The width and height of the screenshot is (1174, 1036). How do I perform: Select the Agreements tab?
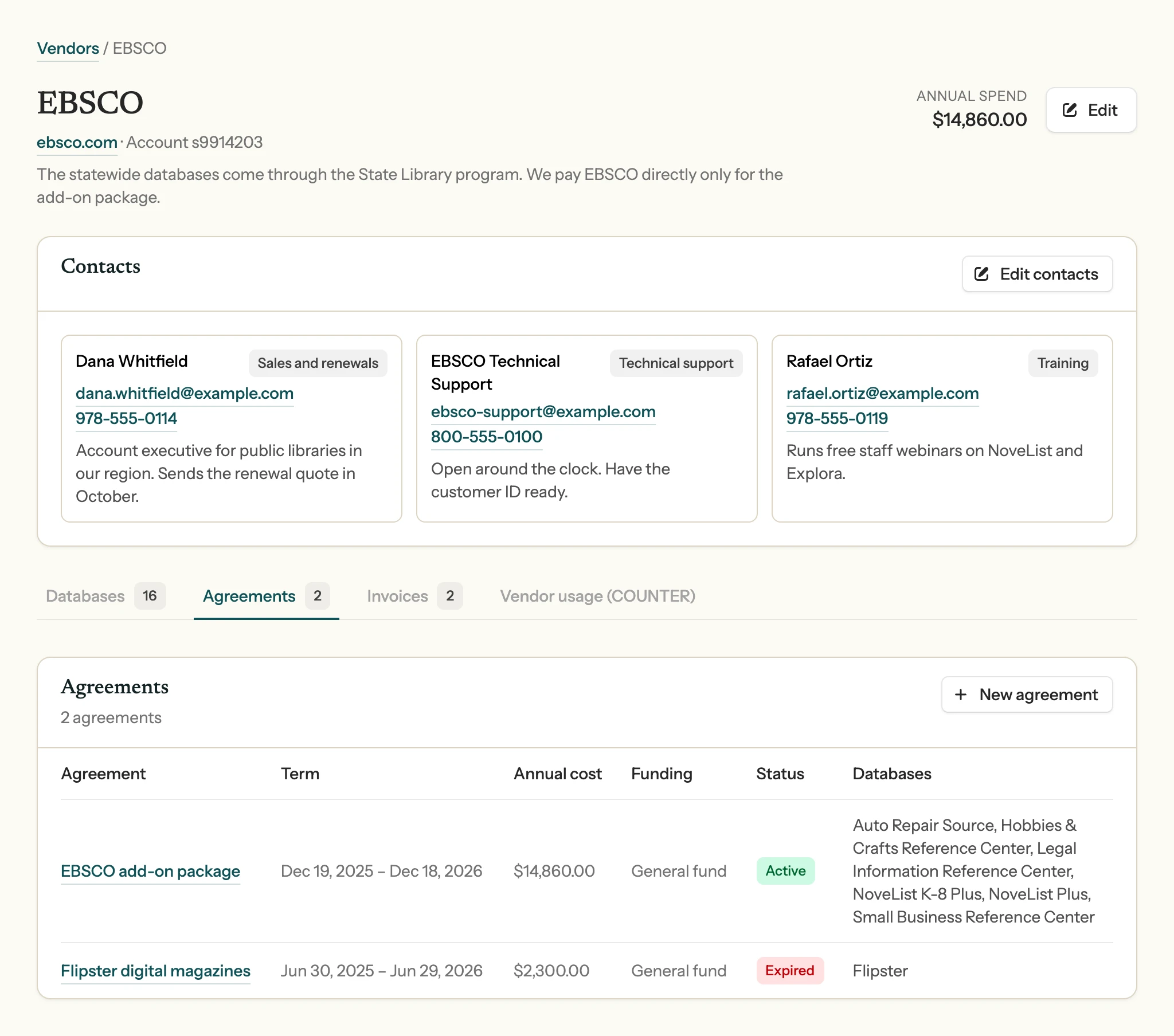[266, 596]
